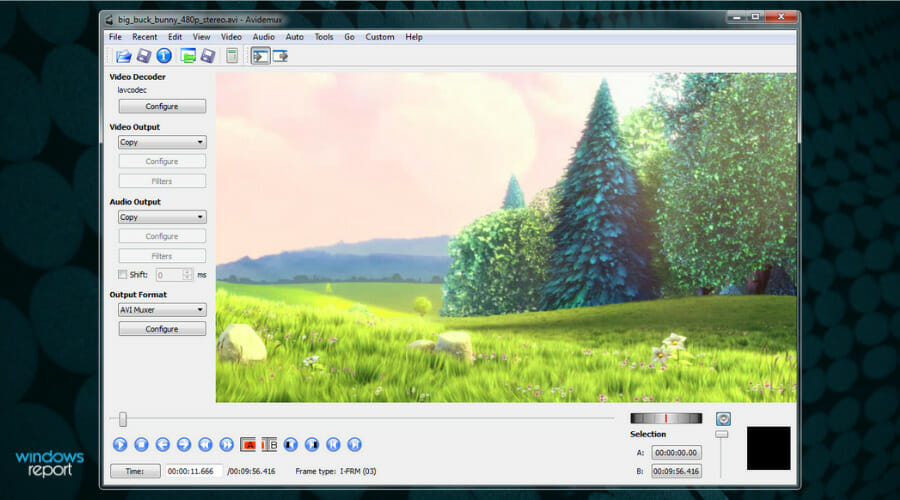Open the Audio Output codec dropdown

pos(162,217)
